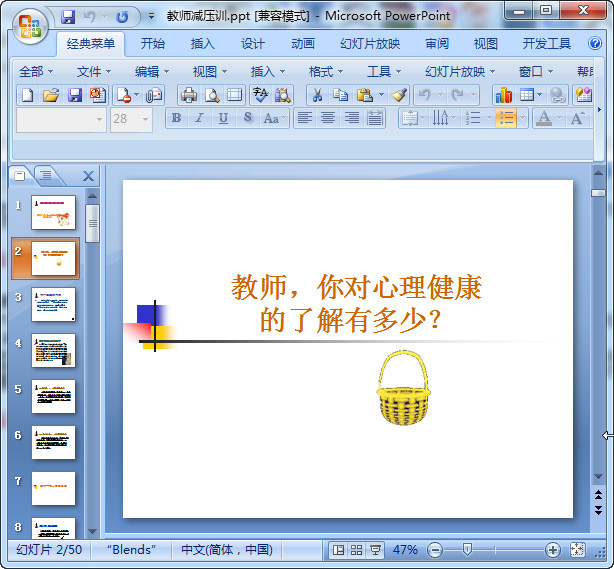The image size is (614, 569).
Task: Click the Center text icon
Action: click(x=328, y=118)
